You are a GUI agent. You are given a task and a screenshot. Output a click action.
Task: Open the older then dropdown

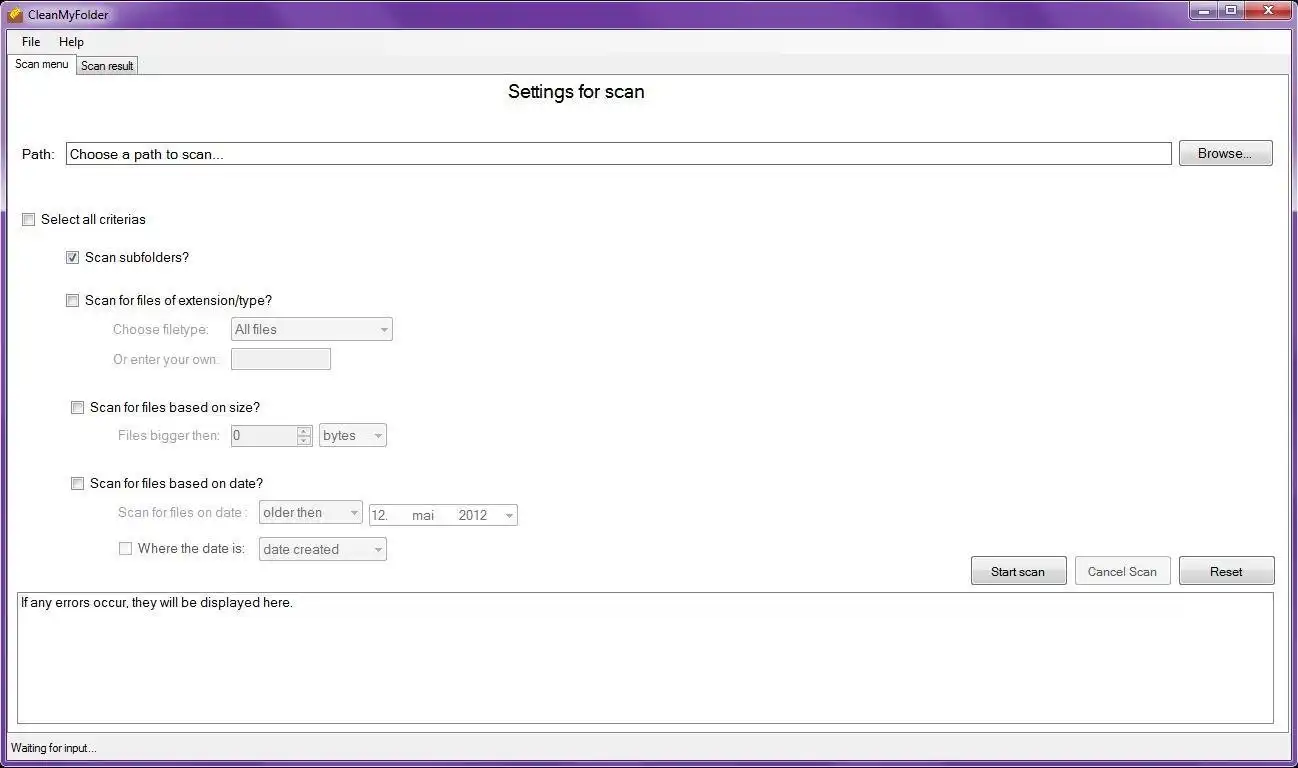coord(310,512)
